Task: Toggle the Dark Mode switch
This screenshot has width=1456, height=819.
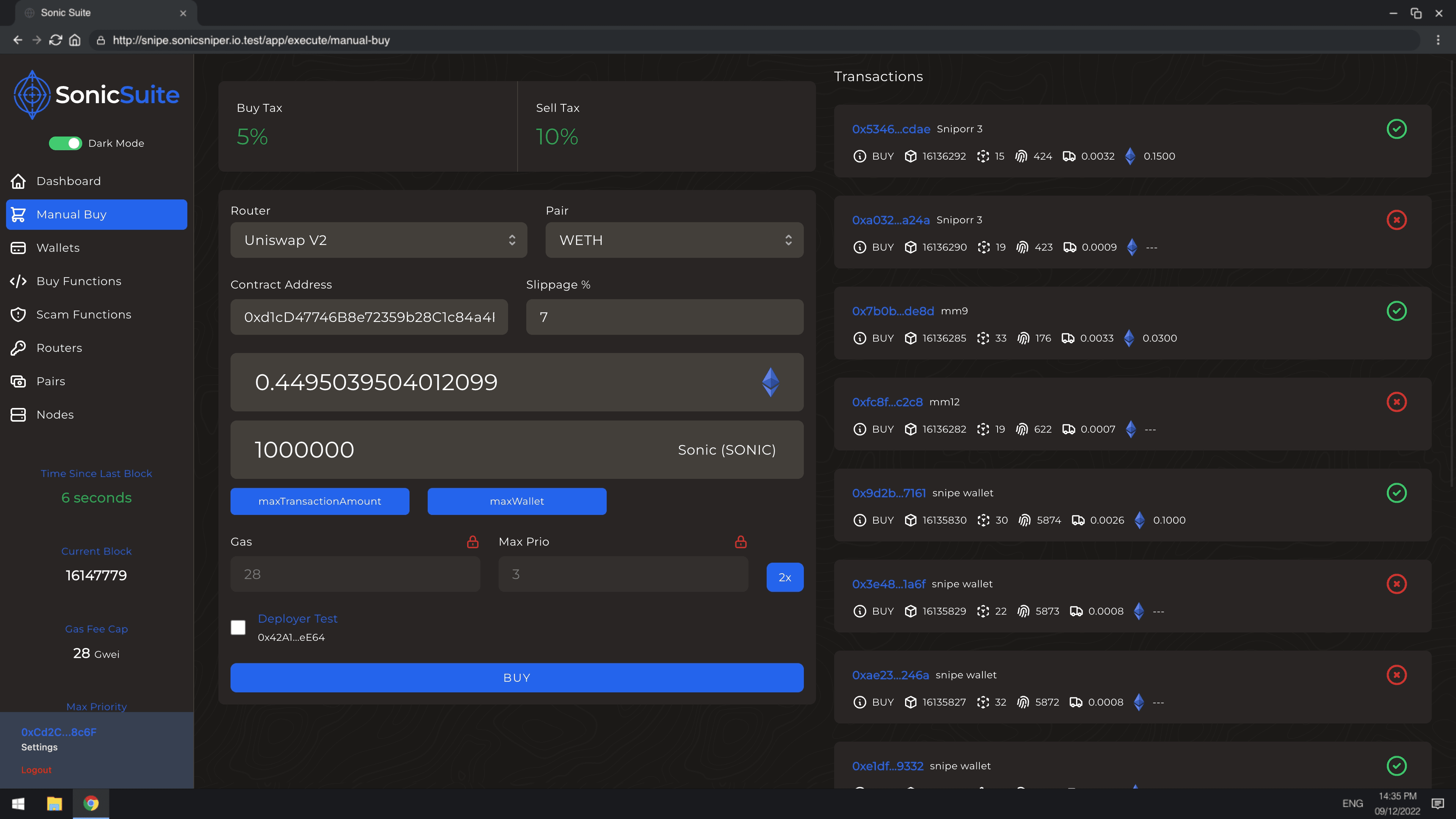Action: tap(65, 144)
